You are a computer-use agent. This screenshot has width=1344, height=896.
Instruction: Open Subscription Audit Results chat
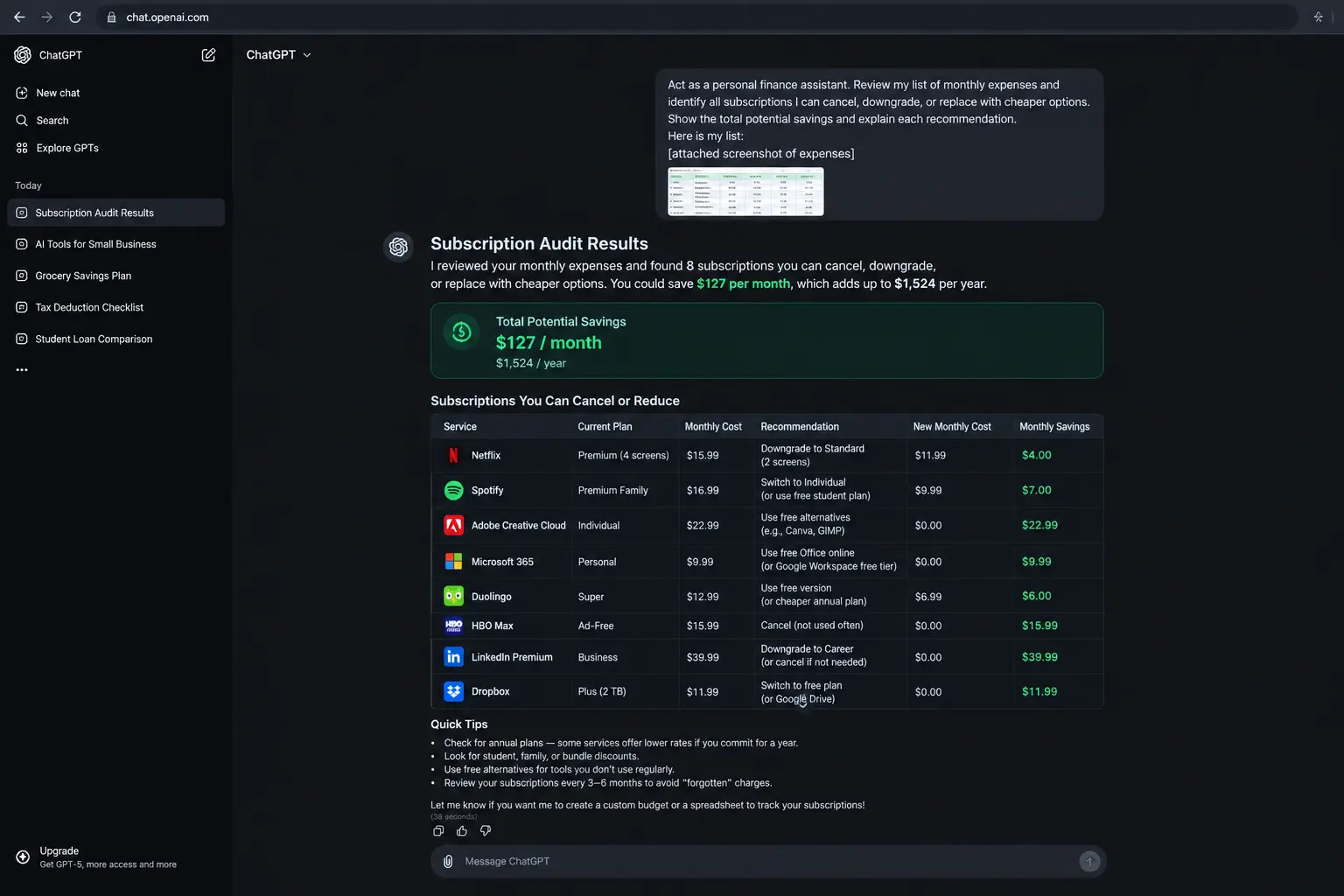[x=115, y=213]
